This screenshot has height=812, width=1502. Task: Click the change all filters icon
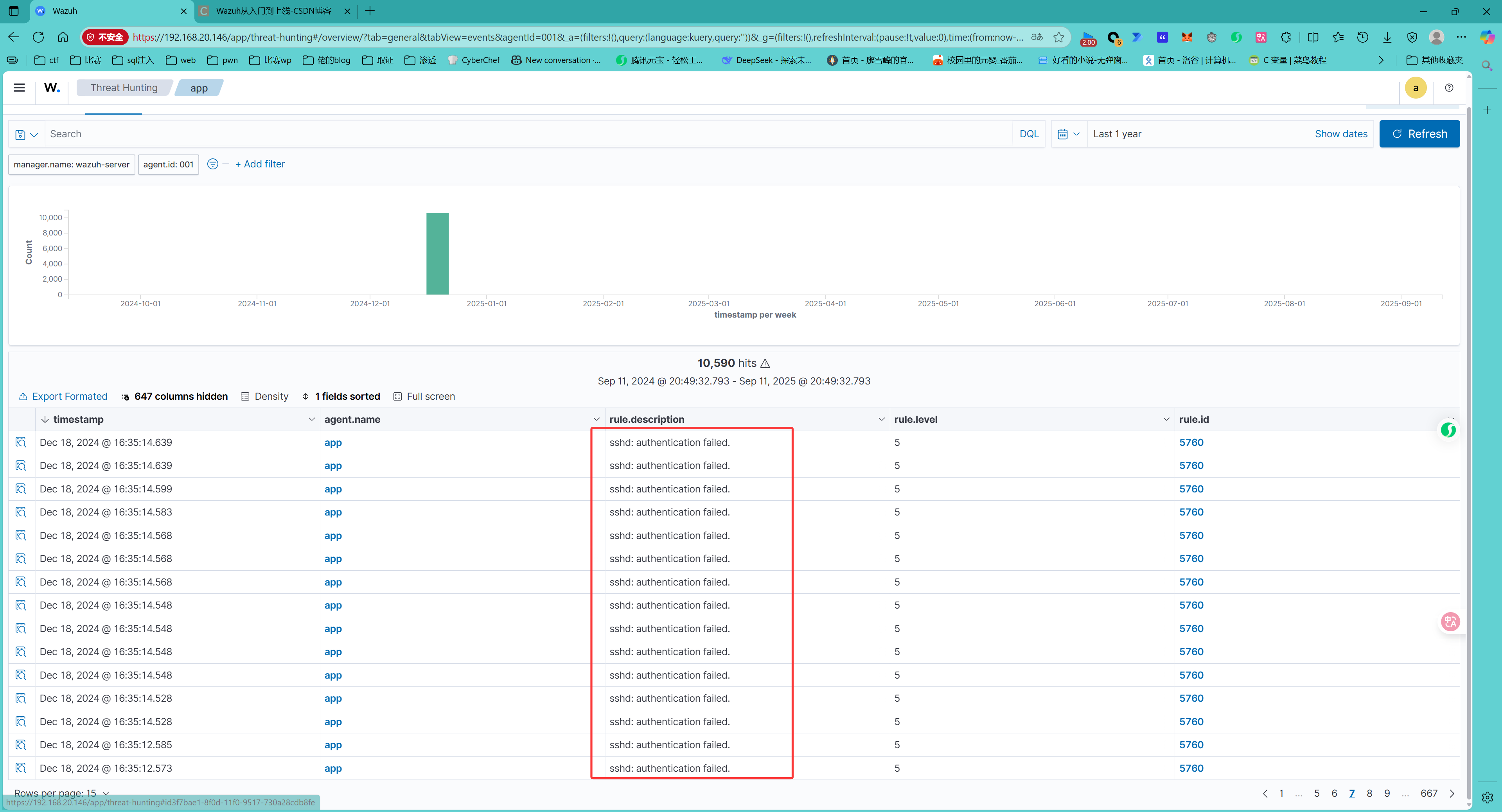[213, 164]
